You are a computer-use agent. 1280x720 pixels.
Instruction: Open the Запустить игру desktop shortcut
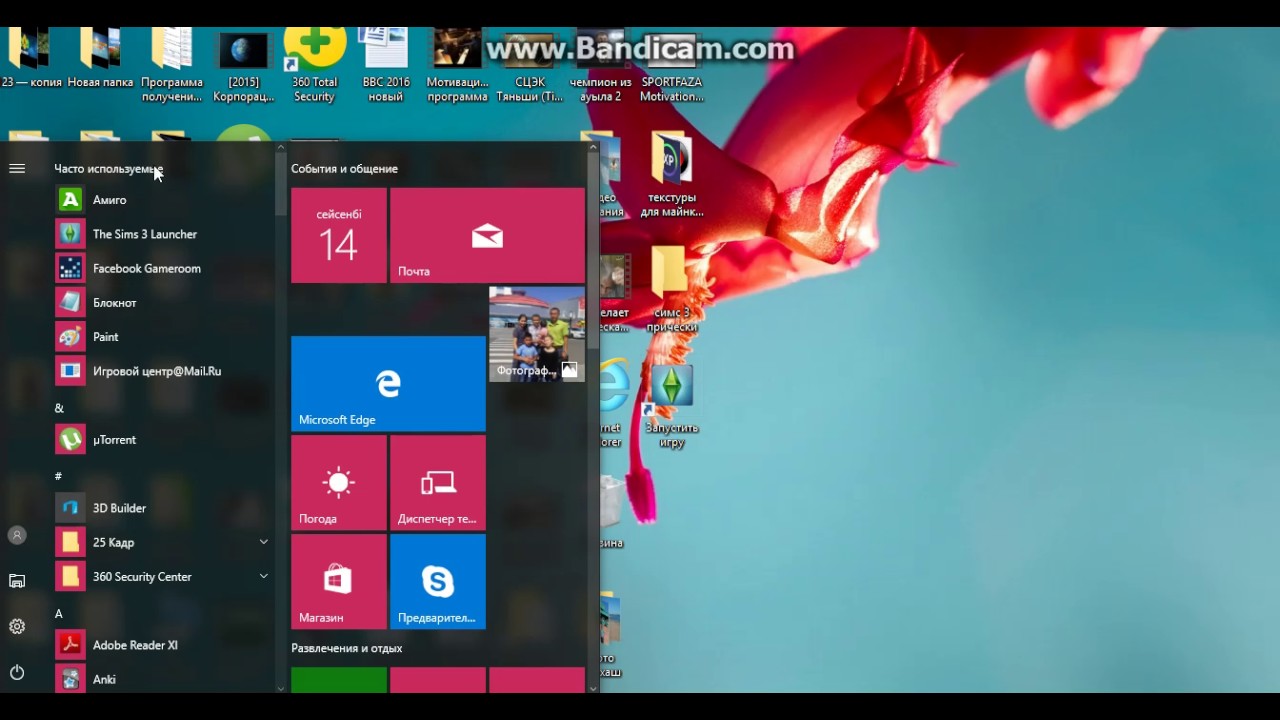click(x=672, y=405)
